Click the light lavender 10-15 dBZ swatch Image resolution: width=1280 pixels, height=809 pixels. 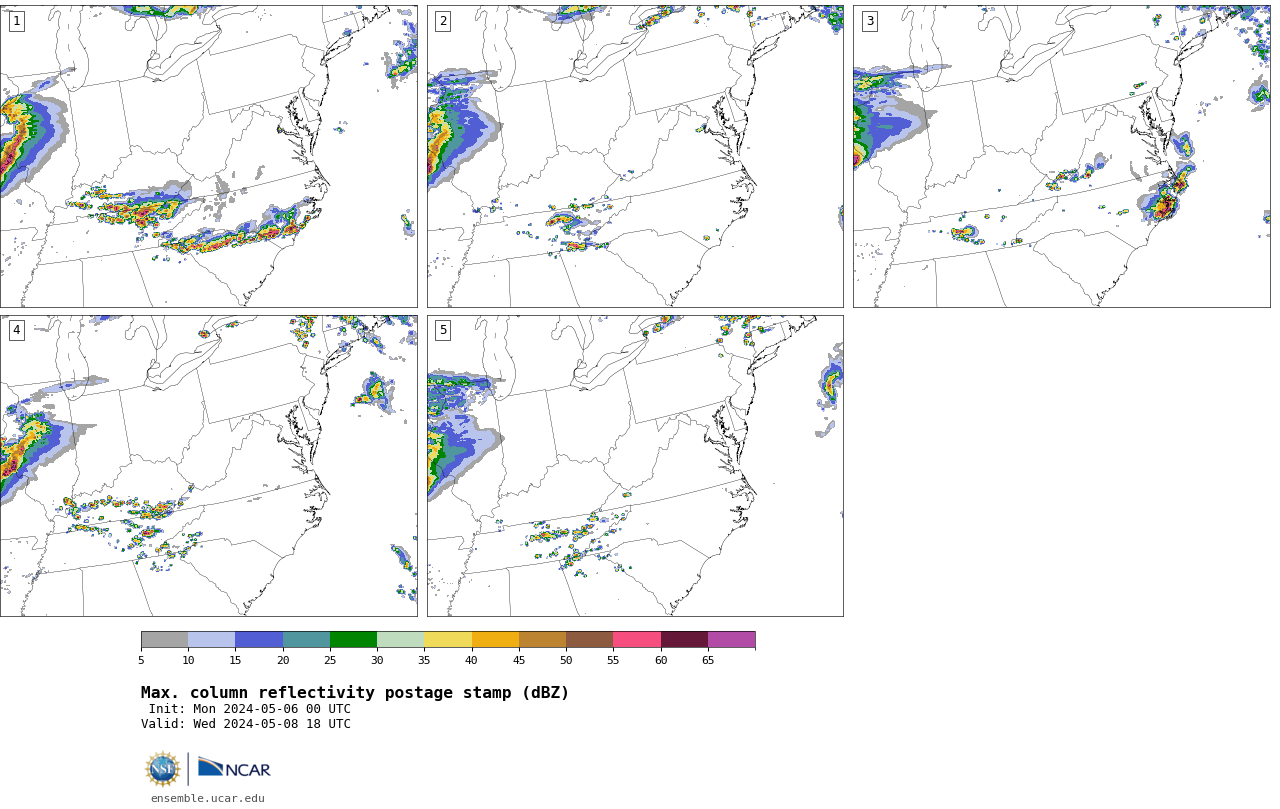tap(211, 640)
